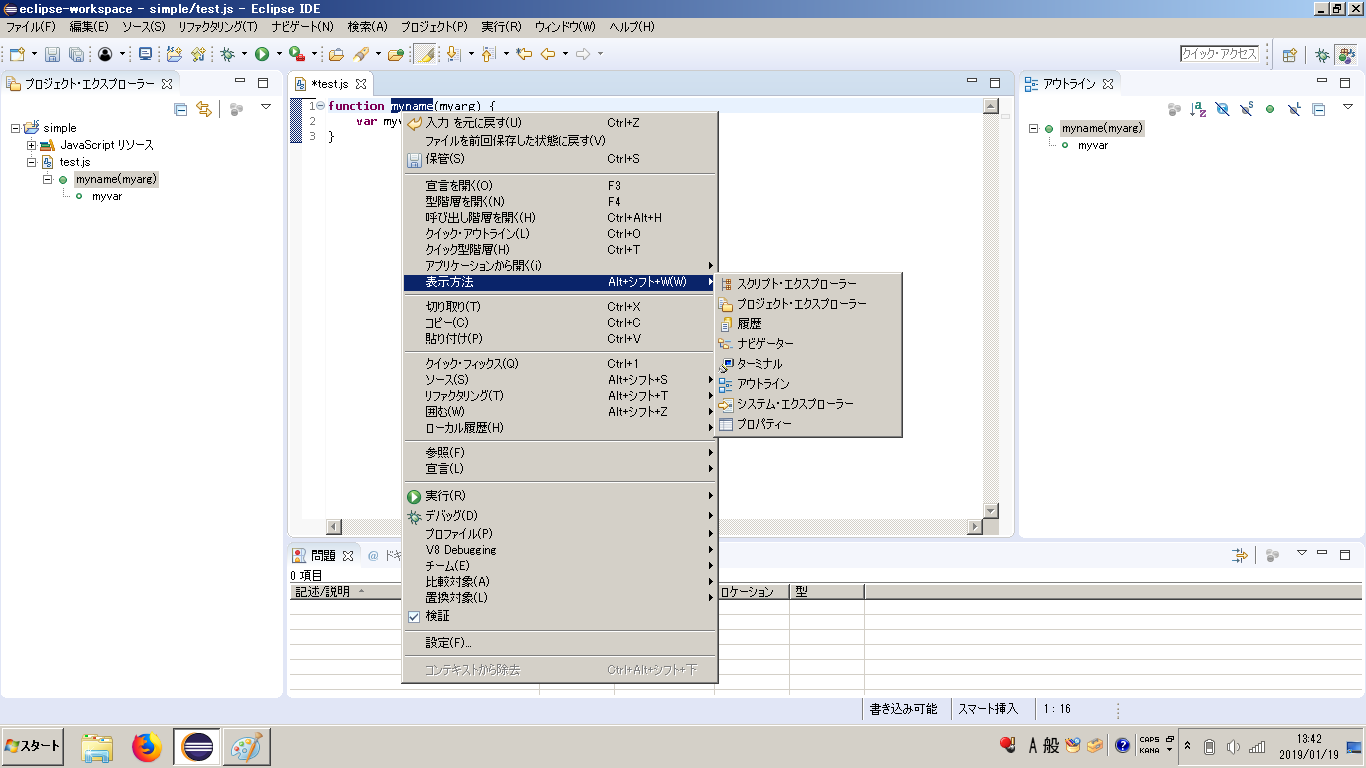Image resolution: width=1366 pixels, height=768 pixels.
Task: Open the New wizard icon on the toolbar
Action: 17,55
